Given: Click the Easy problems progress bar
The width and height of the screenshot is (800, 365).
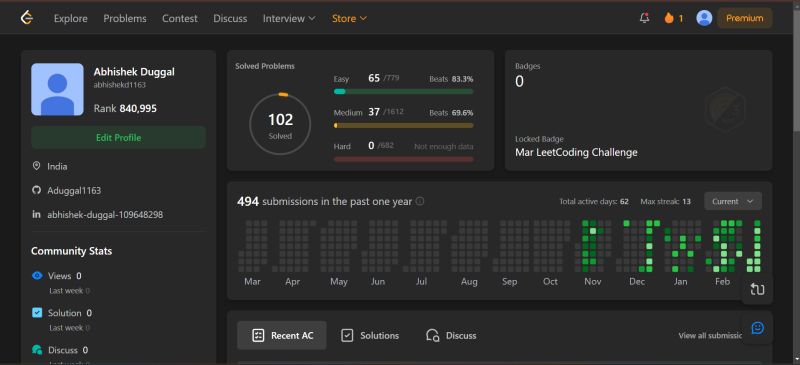Looking at the screenshot, I should coord(403,91).
